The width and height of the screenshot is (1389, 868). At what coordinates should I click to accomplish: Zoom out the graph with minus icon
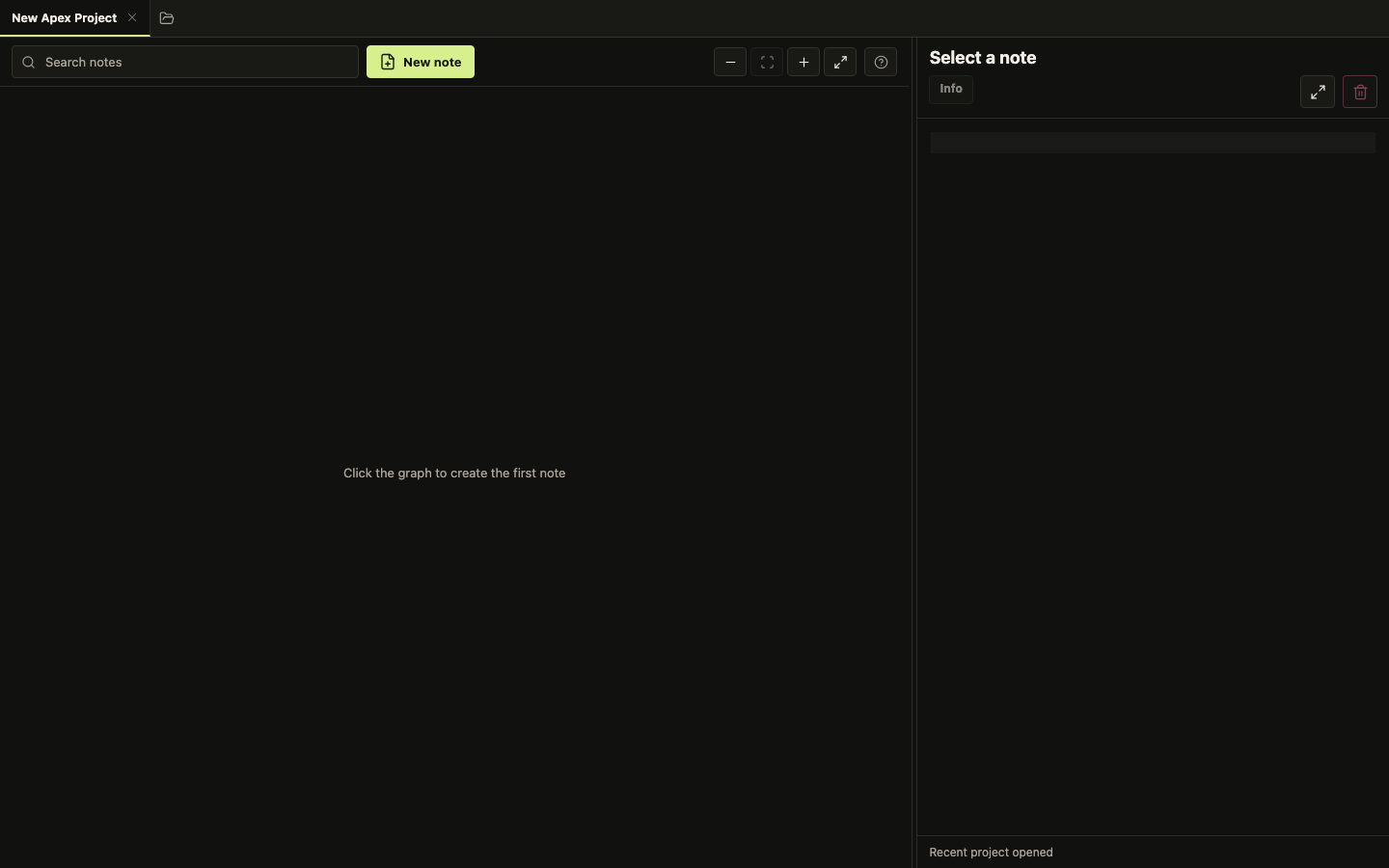(730, 62)
